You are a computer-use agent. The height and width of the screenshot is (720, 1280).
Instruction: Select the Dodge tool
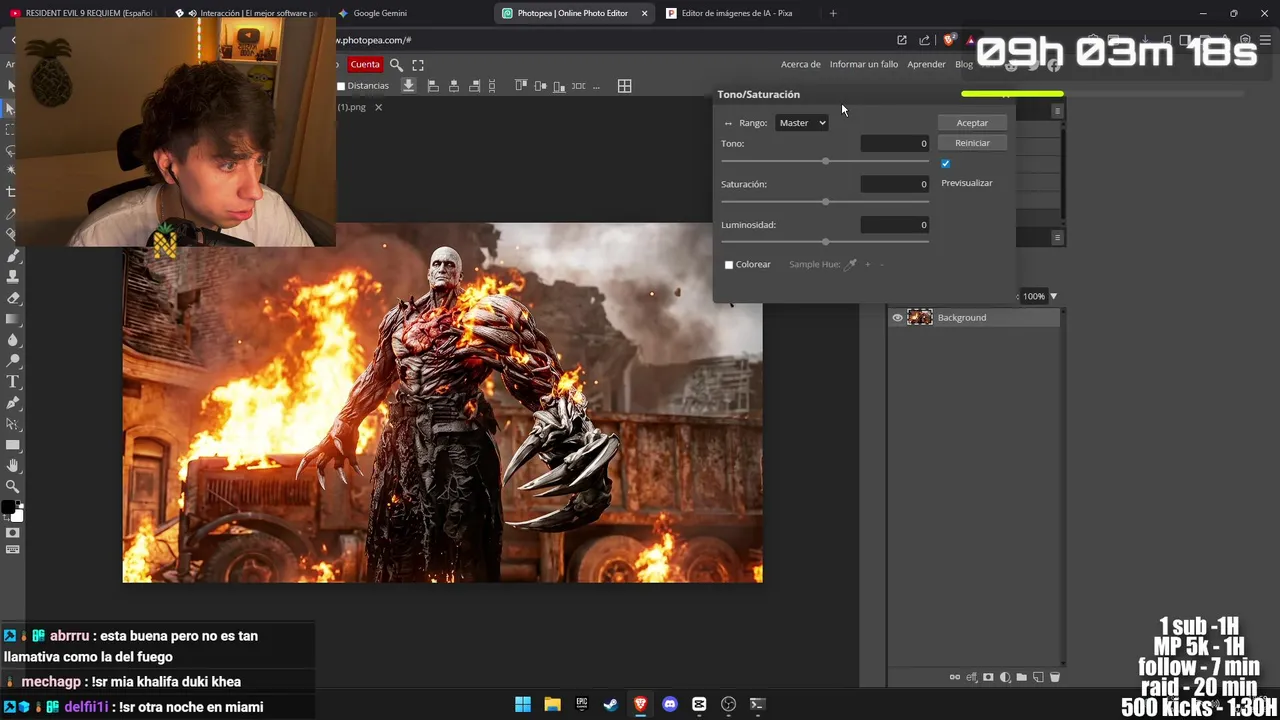coord(12,361)
